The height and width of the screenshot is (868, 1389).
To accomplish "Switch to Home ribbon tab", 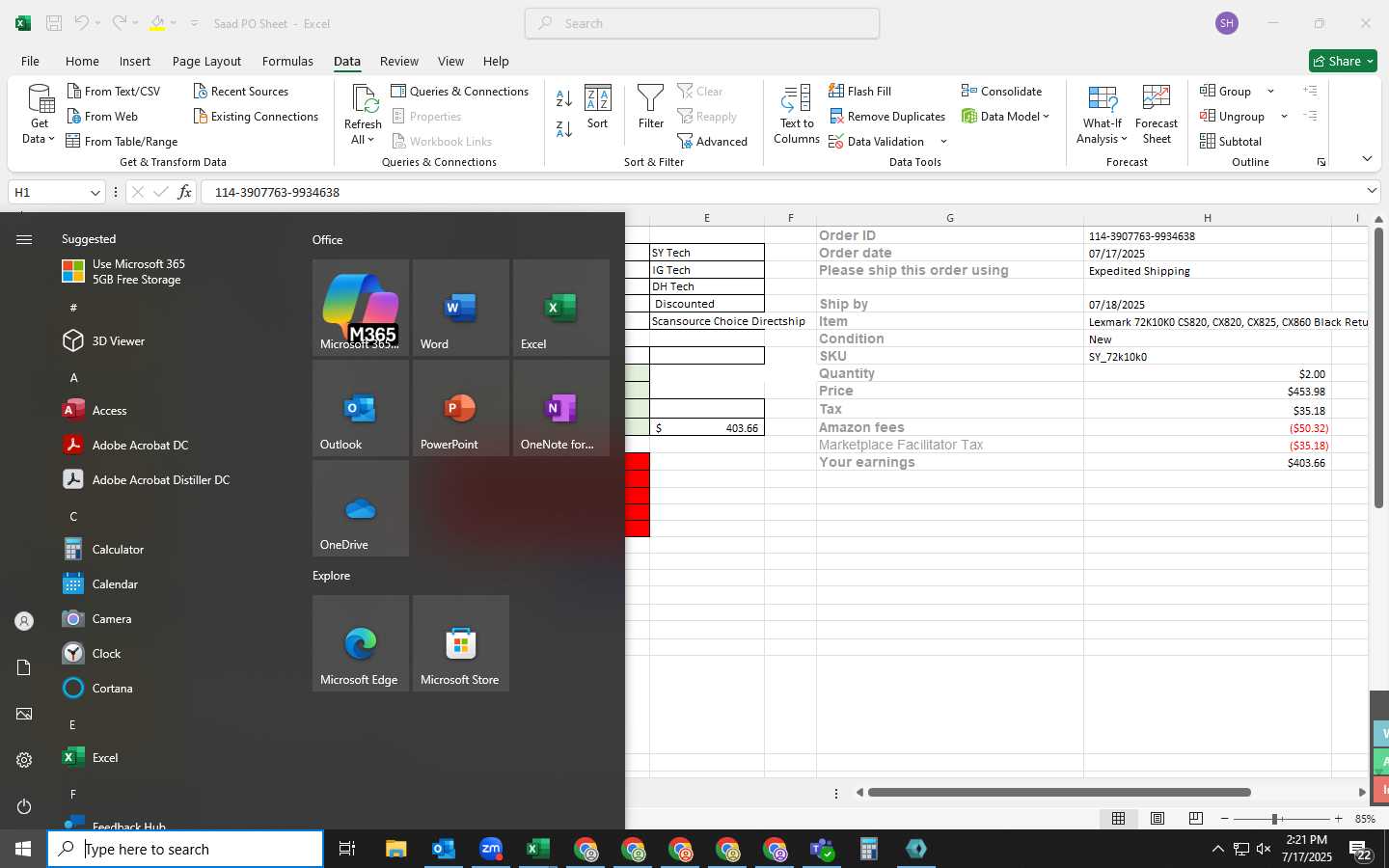I will click(x=82, y=61).
